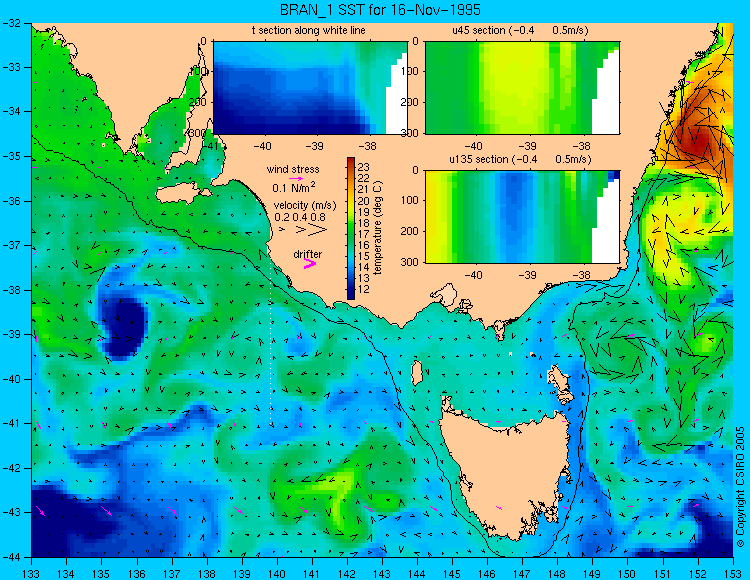Click the 133 longitude axis label

31,574
